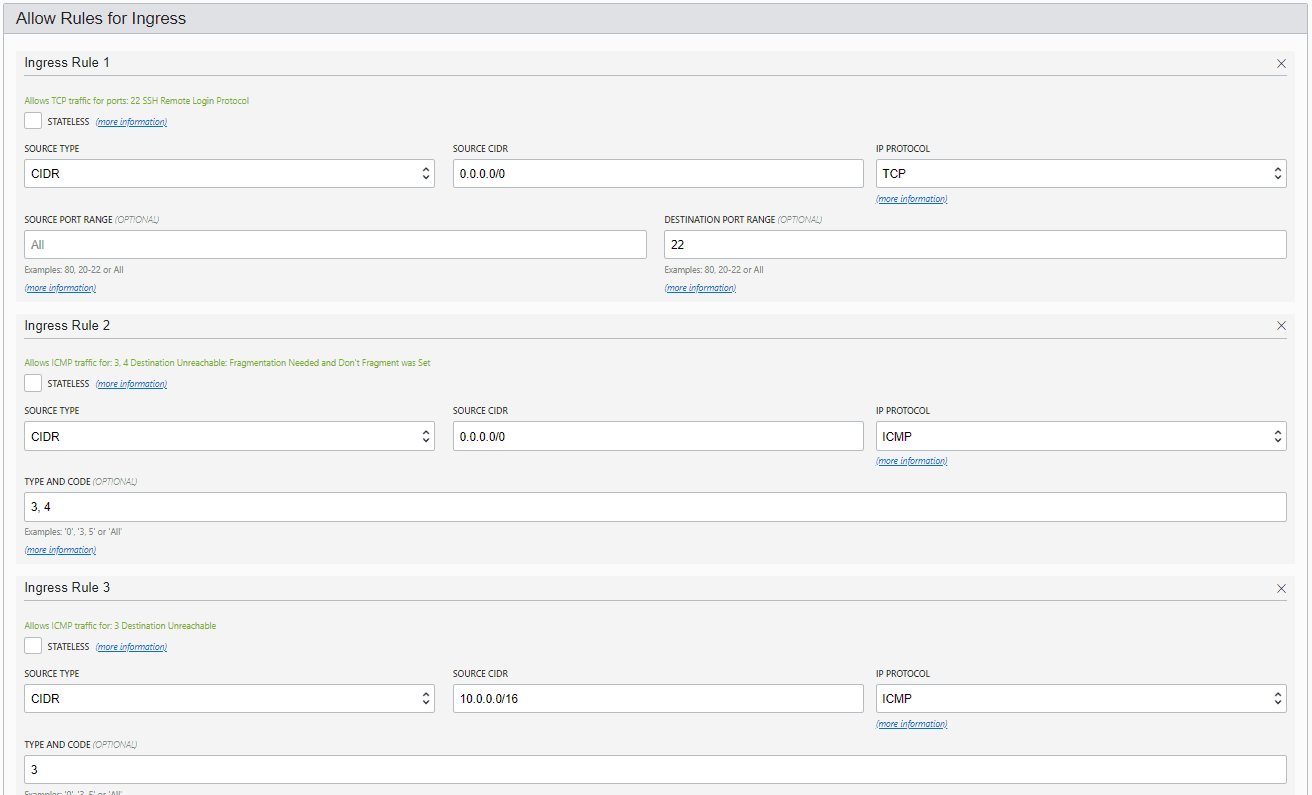The width and height of the screenshot is (1312, 795).
Task: Open the Source Type dropdown in Ingress Rule 1
Action: pyautogui.click(x=229, y=173)
